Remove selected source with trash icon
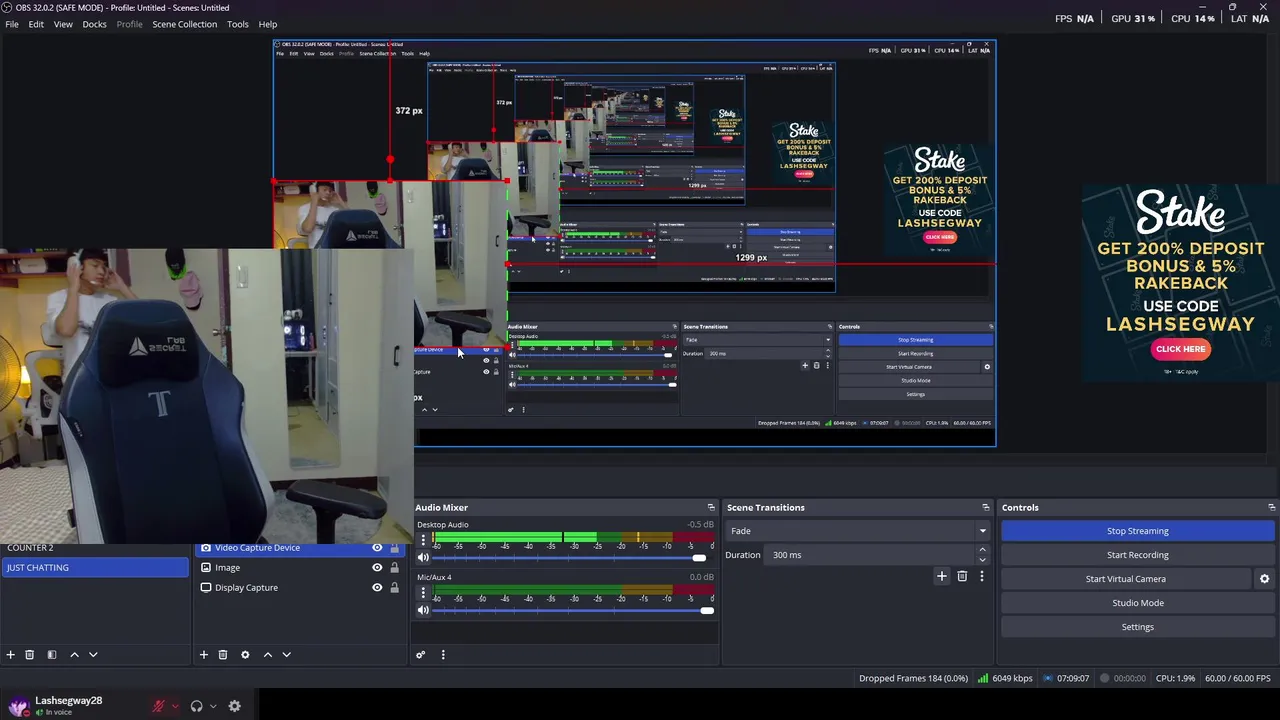The width and height of the screenshot is (1280, 720). coord(223,654)
